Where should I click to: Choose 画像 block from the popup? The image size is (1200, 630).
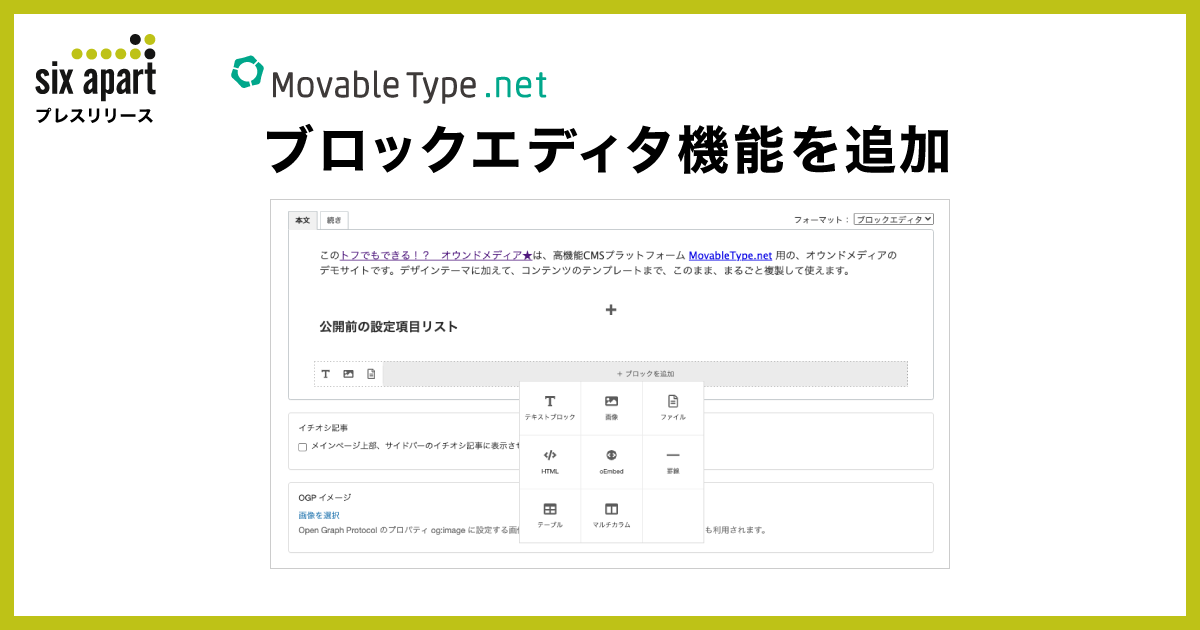pyautogui.click(x=611, y=408)
